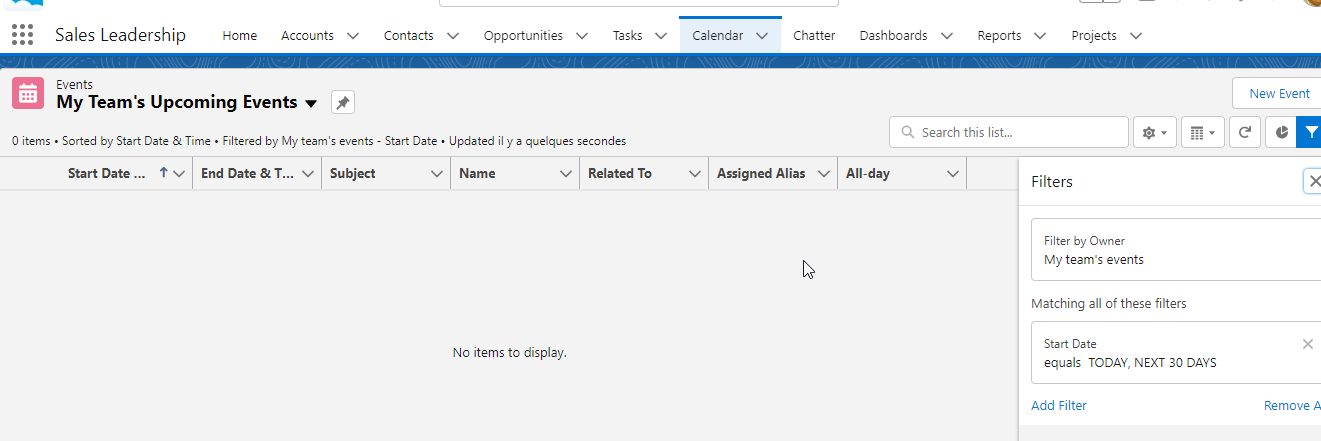Expand the Subject column actions chevron

437,174
